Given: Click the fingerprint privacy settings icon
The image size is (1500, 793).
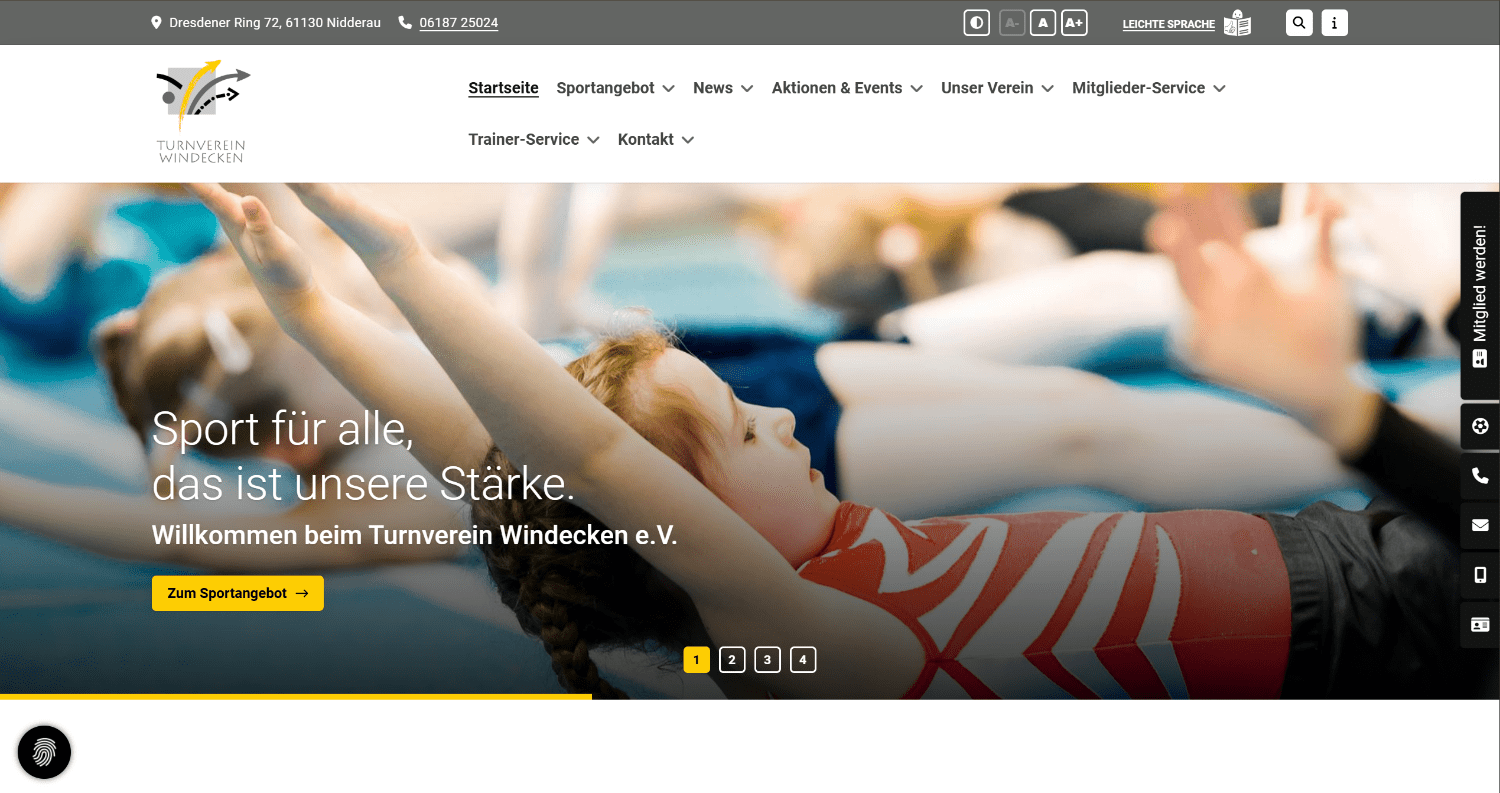Looking at the screenshot, I should point(44,752).
